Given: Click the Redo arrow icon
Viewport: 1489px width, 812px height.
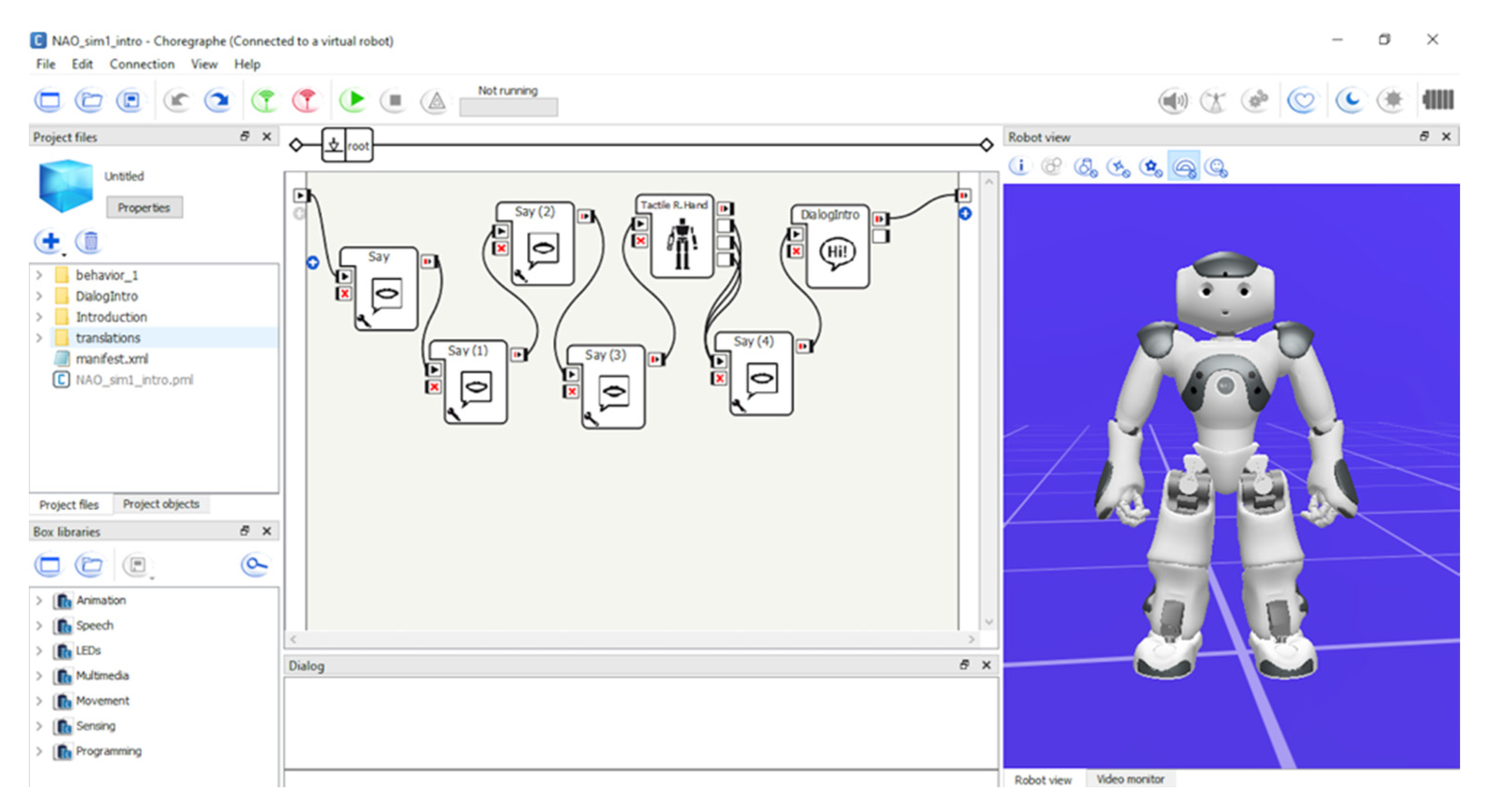Looking at the screenshot, I should point(218,101).
